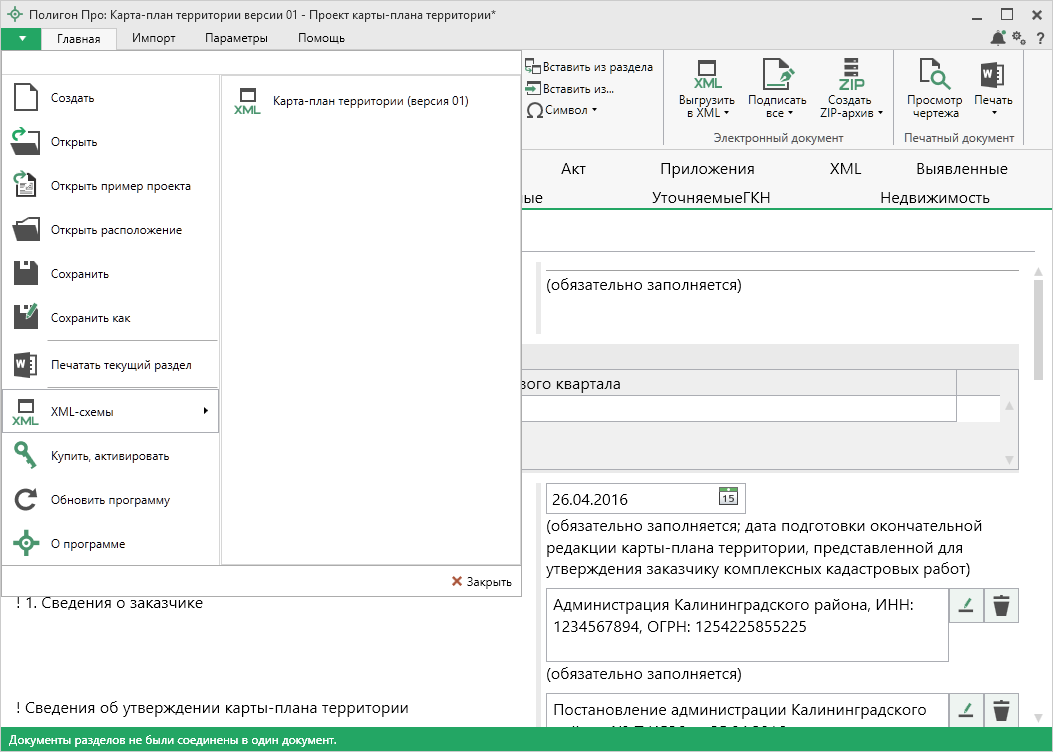Open project via Открыть folder icon
The height and width of the screenshot is (752, 1053).
point(26,142)
